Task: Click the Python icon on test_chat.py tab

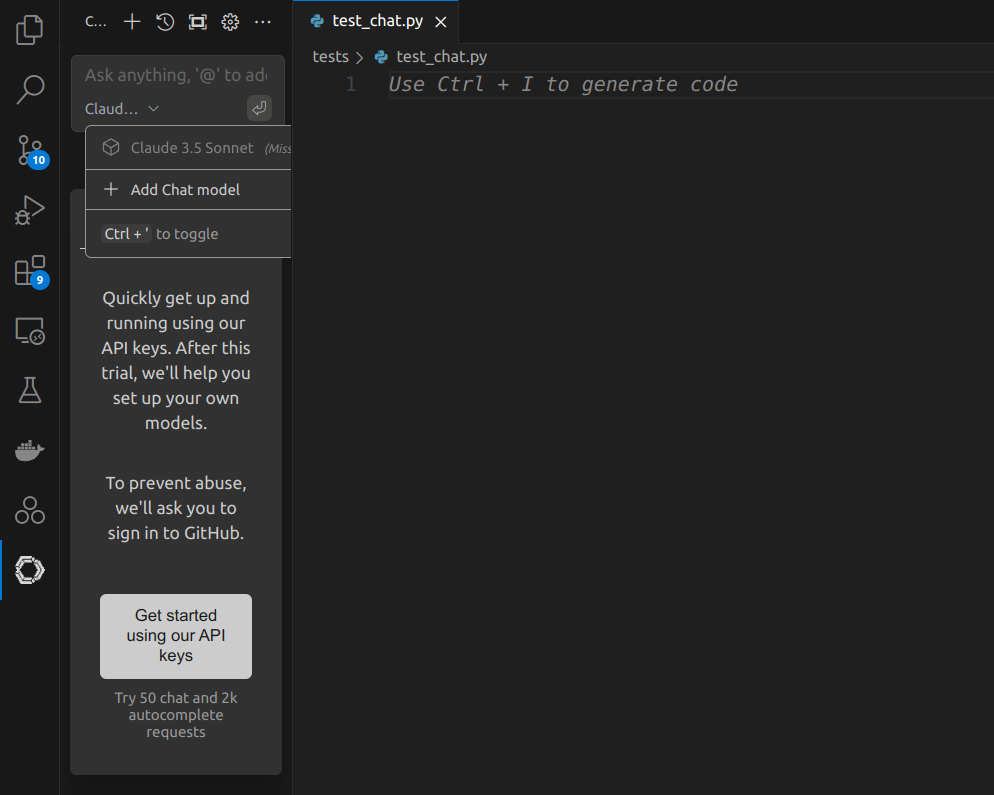Action: (x=317, y=21)
